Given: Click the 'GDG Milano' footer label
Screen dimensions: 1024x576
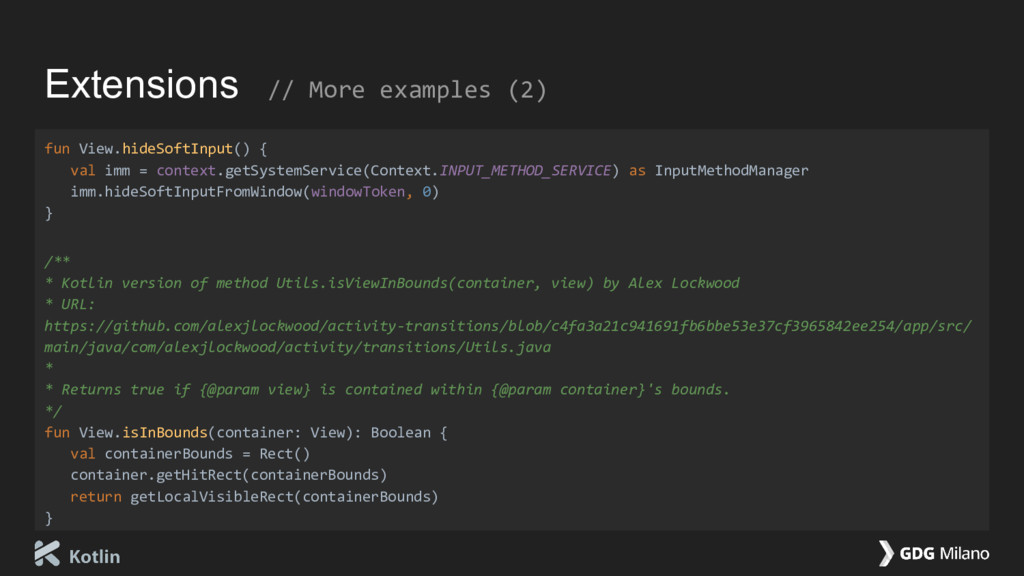Looking at the screenshot, I should 944,554.
